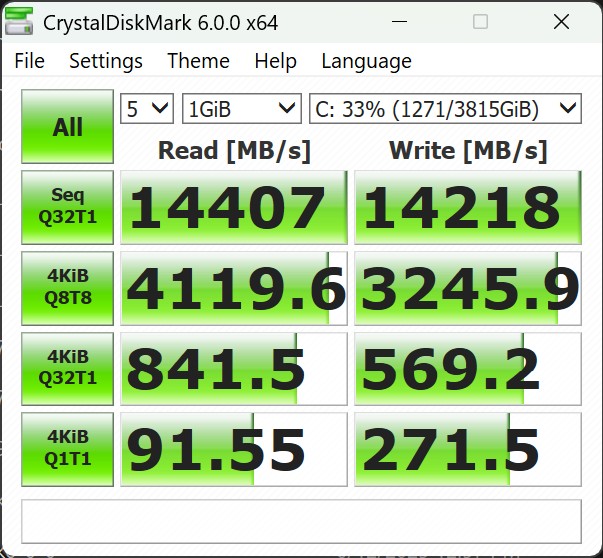The width and height of the screenshot is (603, 558).
Task: Open the test size dropdown showing 1GiB
Action: pyautogui.click(x=242, y=108)
